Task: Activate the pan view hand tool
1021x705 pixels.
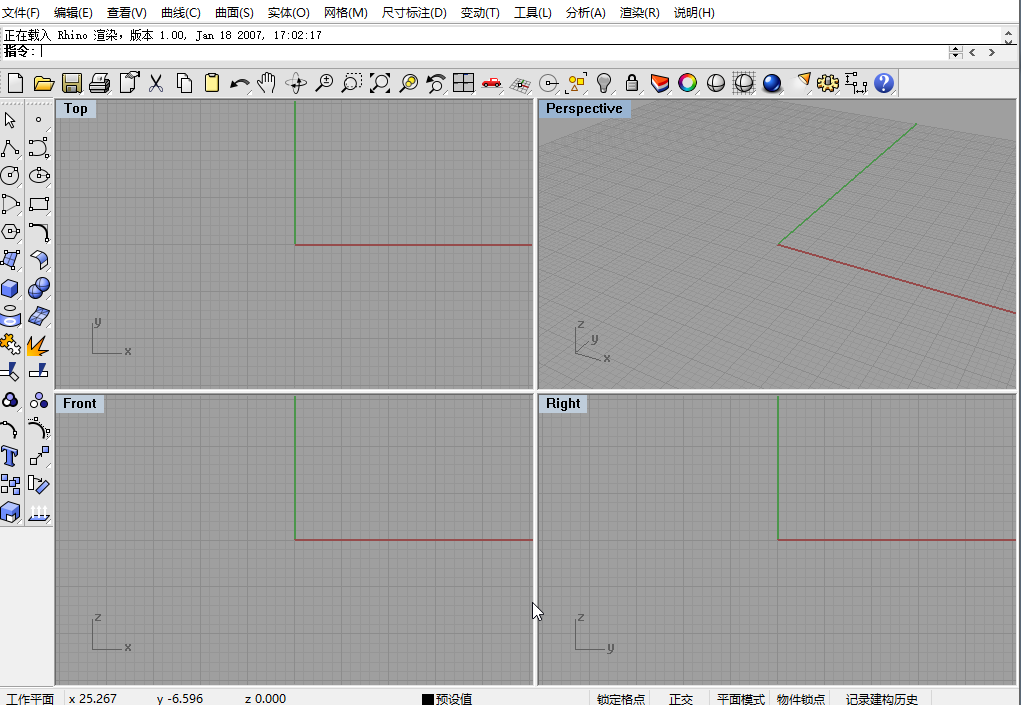Action: [x=265, y=83]
